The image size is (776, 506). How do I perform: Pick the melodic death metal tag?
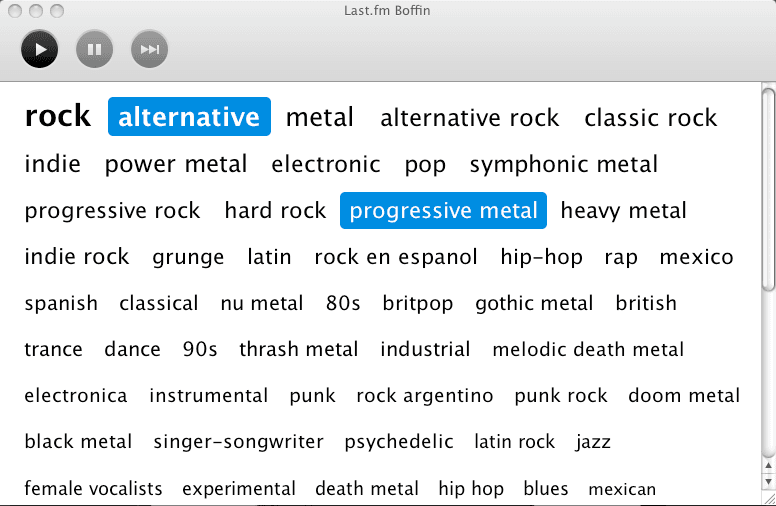point(588,349)
